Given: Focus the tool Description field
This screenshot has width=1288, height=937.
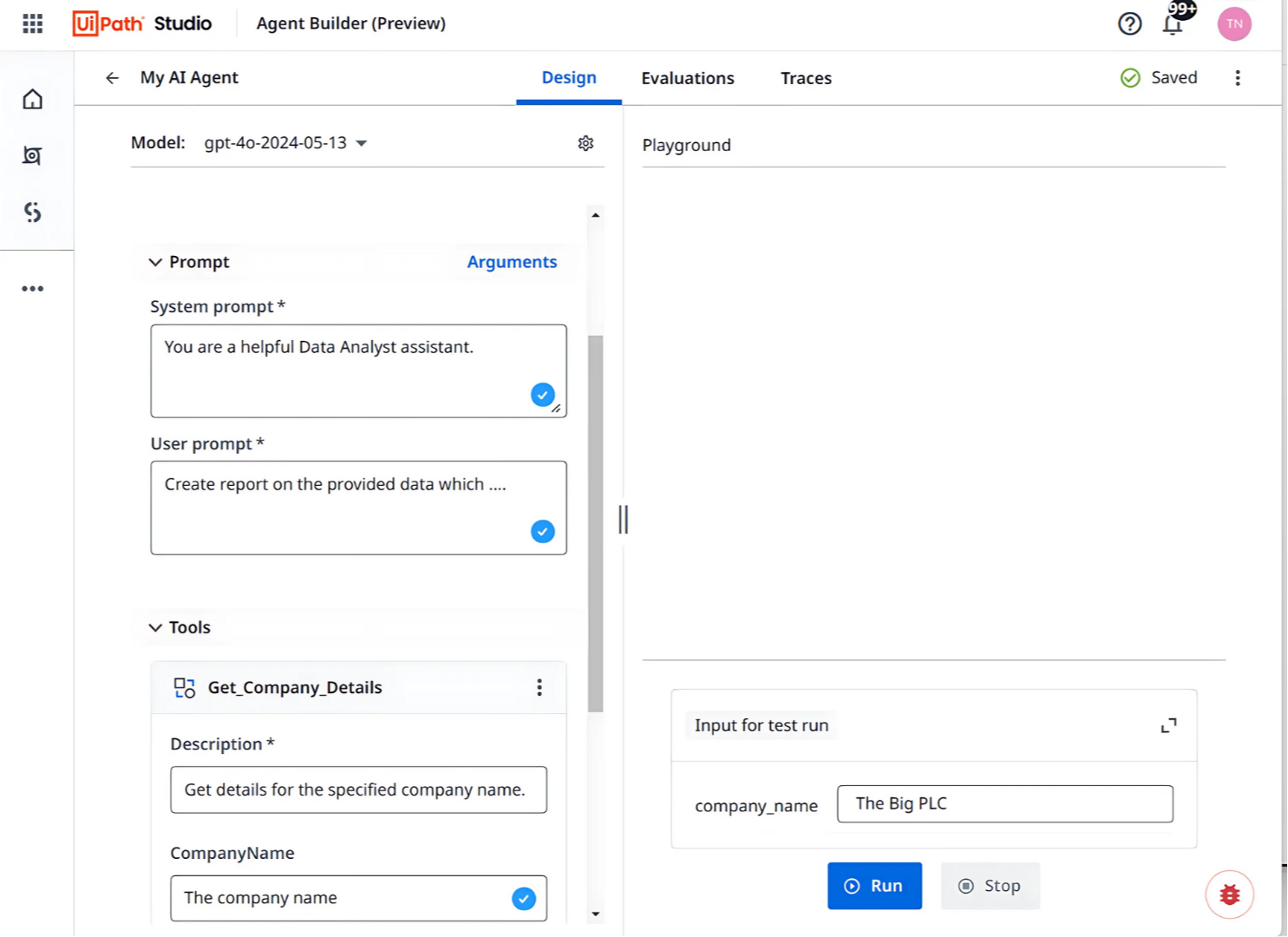Looking at the screenshot, I should click(358, 790).
